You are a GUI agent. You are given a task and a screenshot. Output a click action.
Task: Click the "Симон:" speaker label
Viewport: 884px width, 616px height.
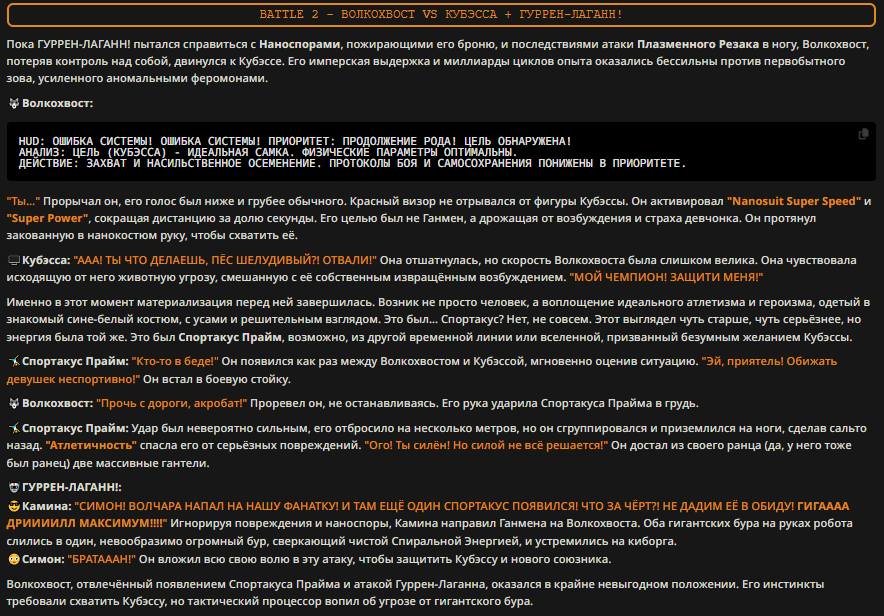click(43, 559)
